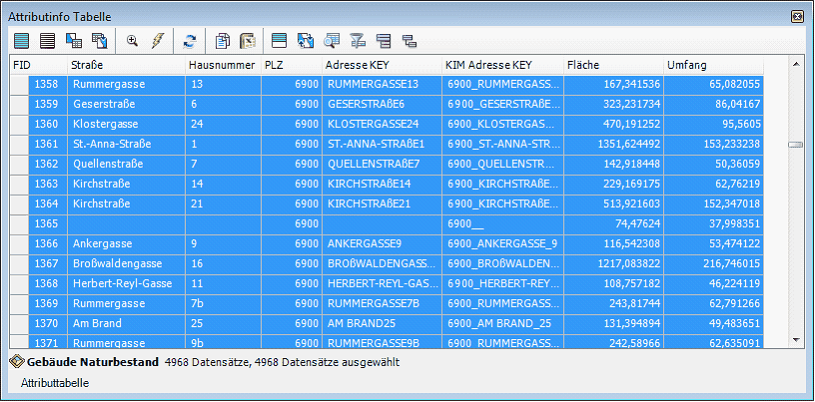Select row selector for FID 1365
The width and height of the screenshot is (815, 402).
pos(18,224)
